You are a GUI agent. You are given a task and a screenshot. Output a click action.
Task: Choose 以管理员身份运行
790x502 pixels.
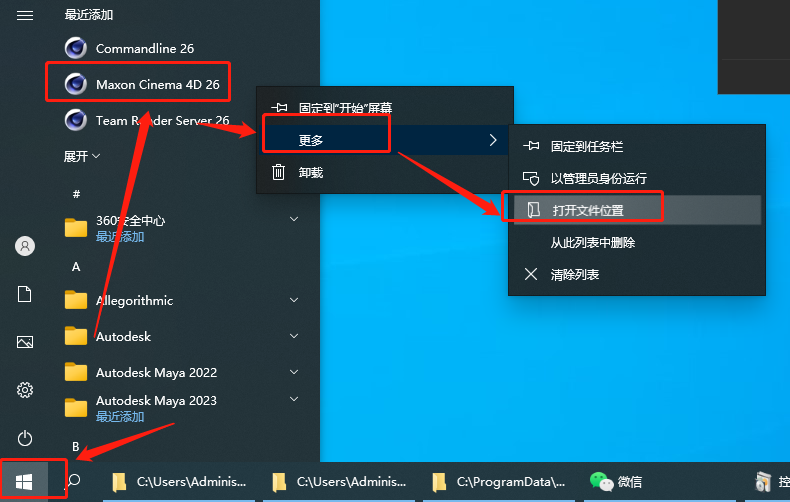coord(637,178)
